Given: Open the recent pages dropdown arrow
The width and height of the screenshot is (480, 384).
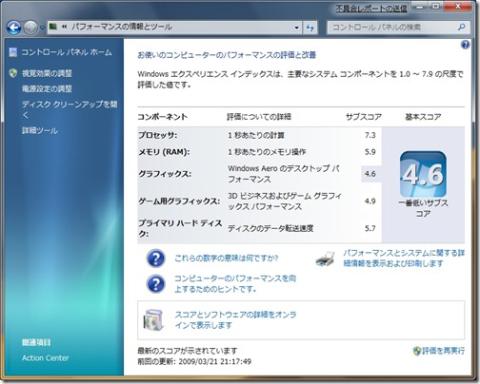Looking at the screenshot, I should [42, 28].
